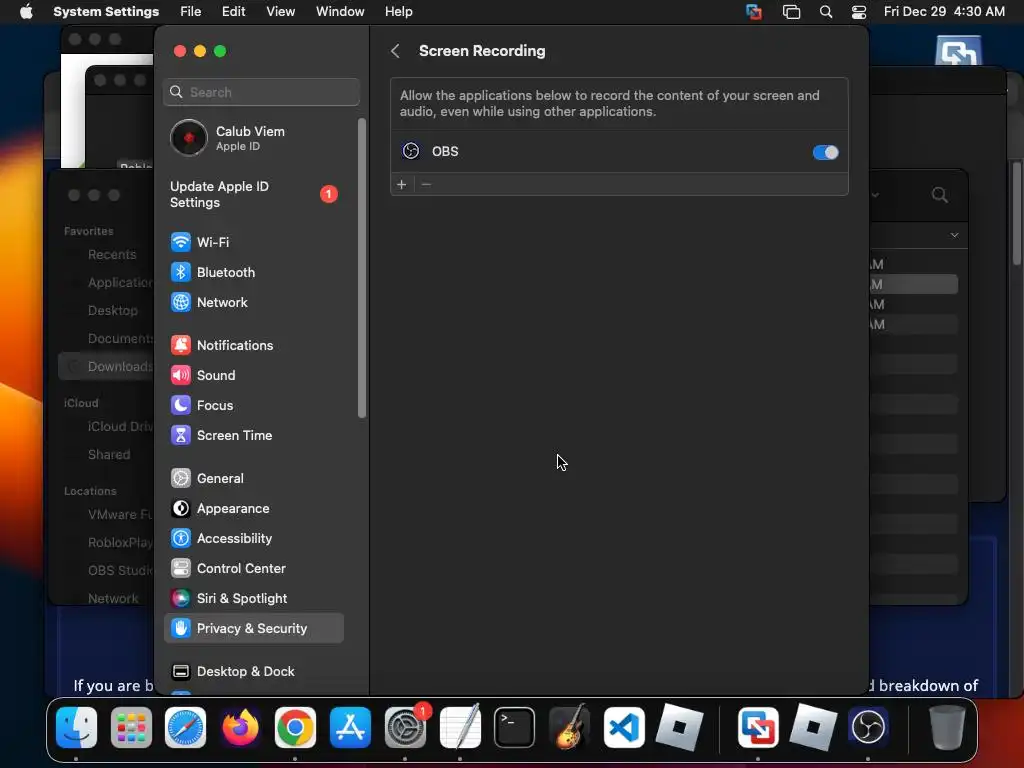Open Control Center from the menu bar
This screenshot has height=768, width=1024.
pyautogui.click(x=859, y=12)
